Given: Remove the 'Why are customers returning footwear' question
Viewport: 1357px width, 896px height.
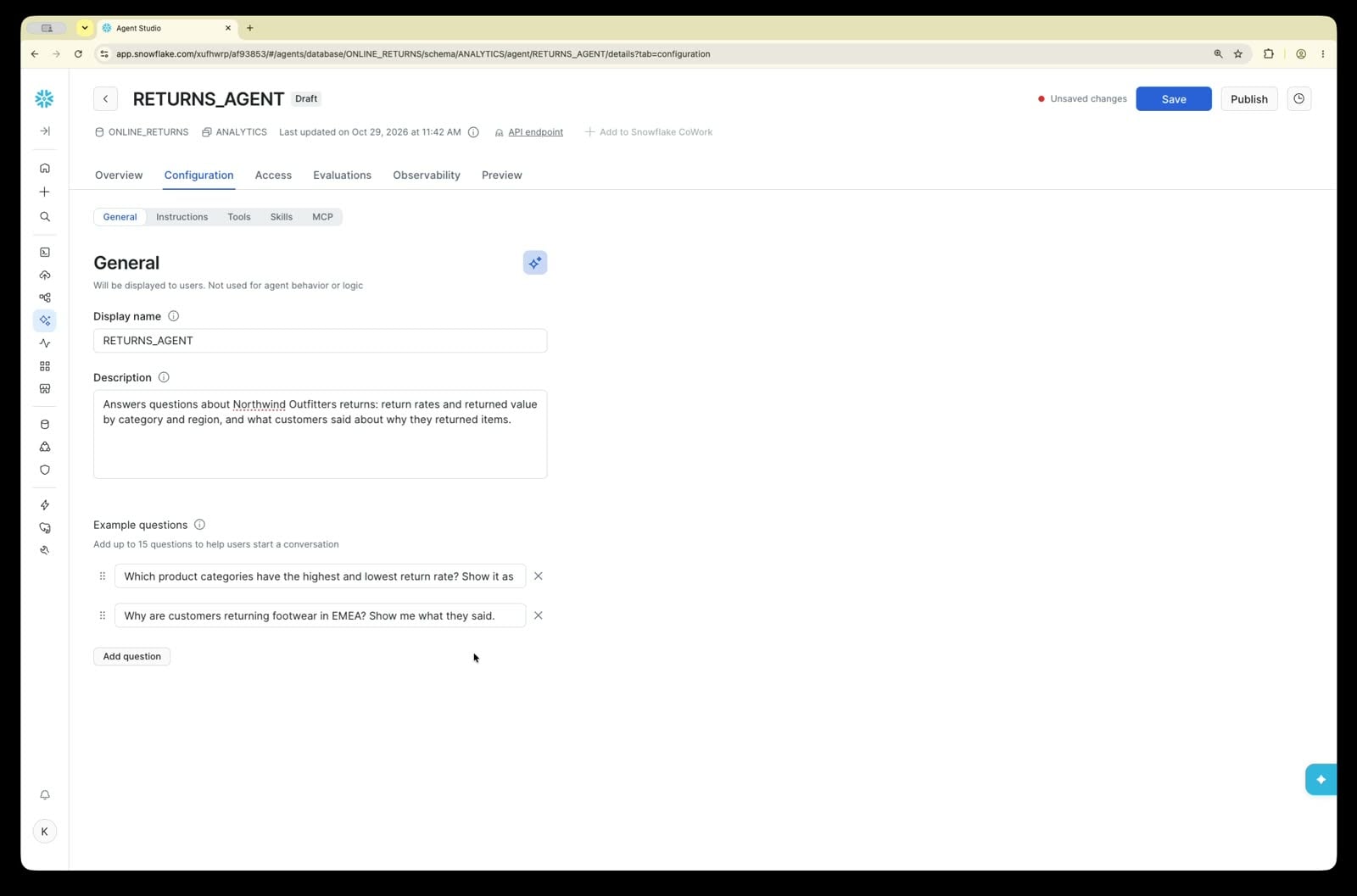Looking at the screenshot, I should tap(538, 615).
